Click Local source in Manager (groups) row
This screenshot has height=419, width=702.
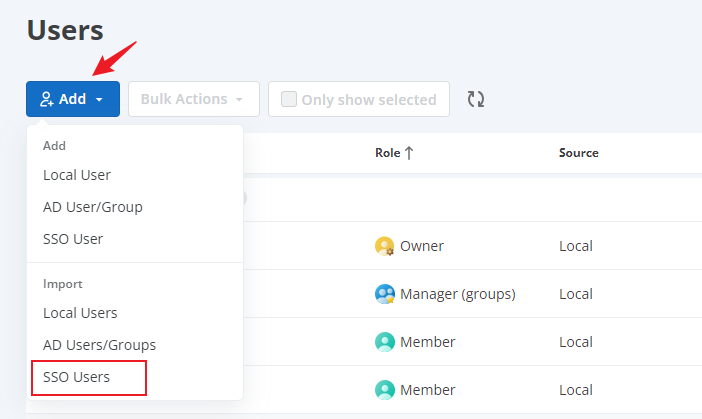(x=576, y=294)
